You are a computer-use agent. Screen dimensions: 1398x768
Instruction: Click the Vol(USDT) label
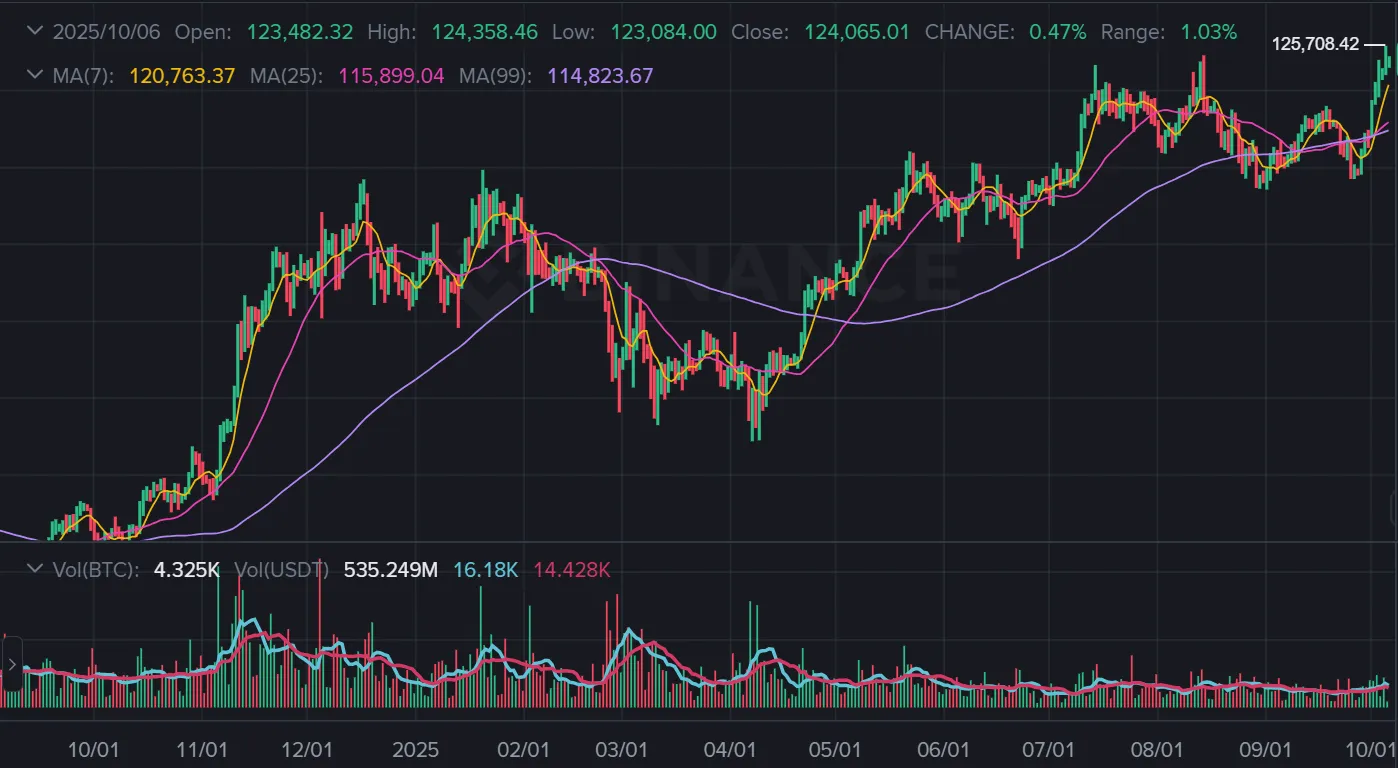pyautogui.click(x=281, y=570)
